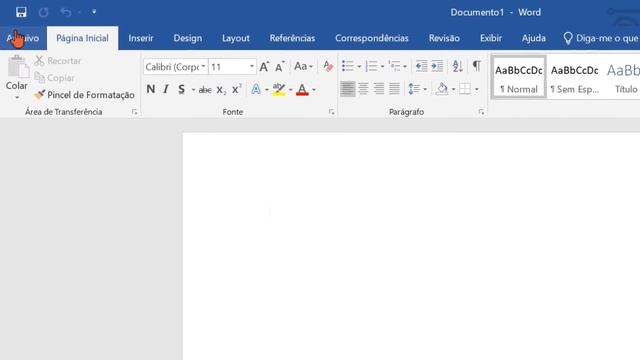Select Pincel de Formatação
Viewport: 640px width, 360px height.
[x=84, y=95]
